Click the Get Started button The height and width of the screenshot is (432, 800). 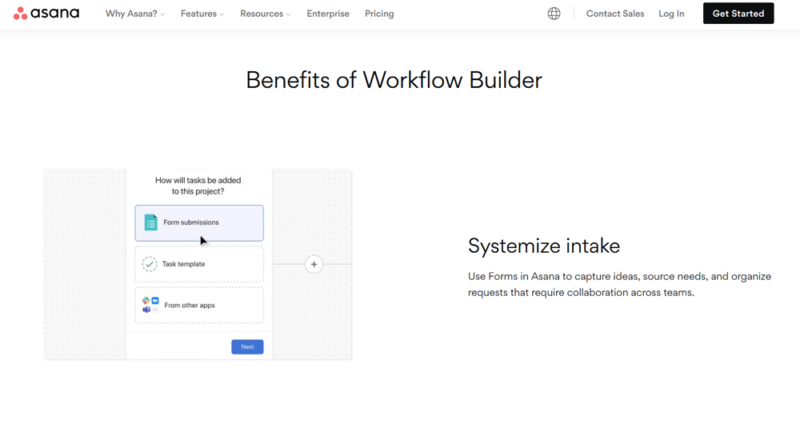point(738,13)
